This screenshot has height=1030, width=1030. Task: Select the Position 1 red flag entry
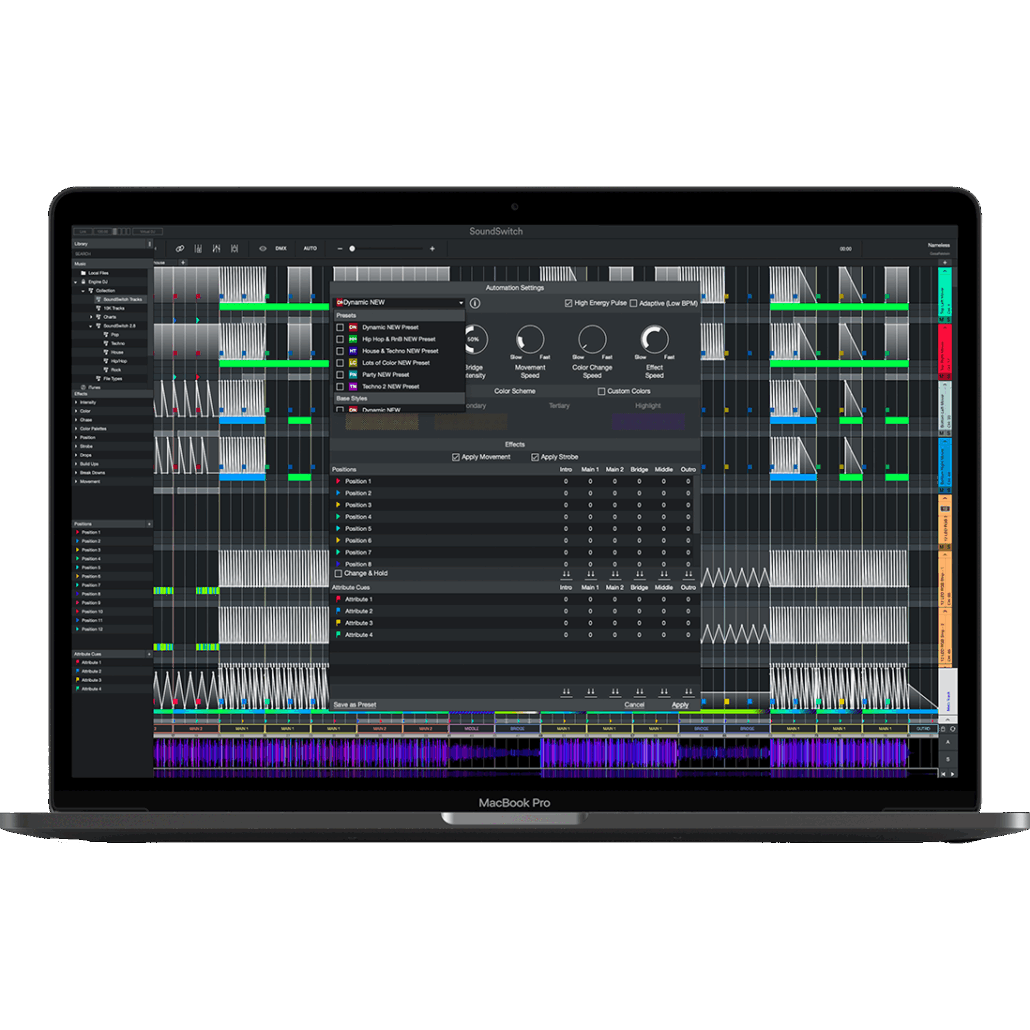tap(91, 533)
